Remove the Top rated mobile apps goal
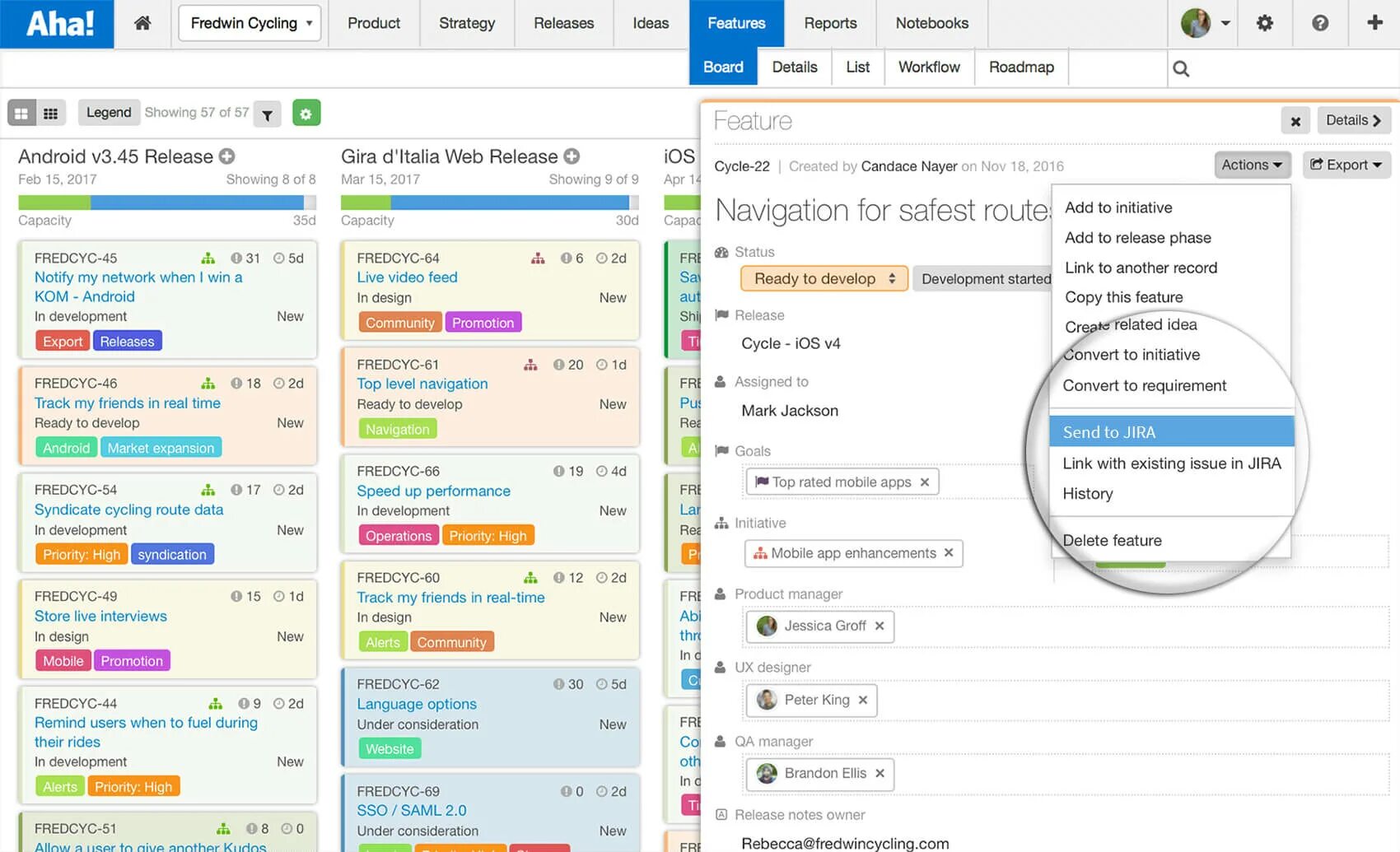The width and height of the screenshot is (1400, 852). (925, 482)
